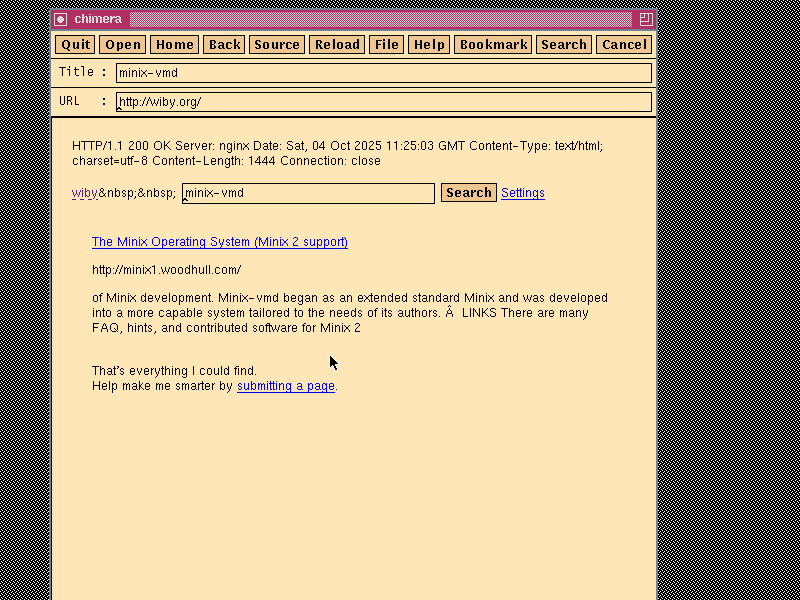800x600 pixels.
Task: Click the File toolbar button
Action: [387, 44]
